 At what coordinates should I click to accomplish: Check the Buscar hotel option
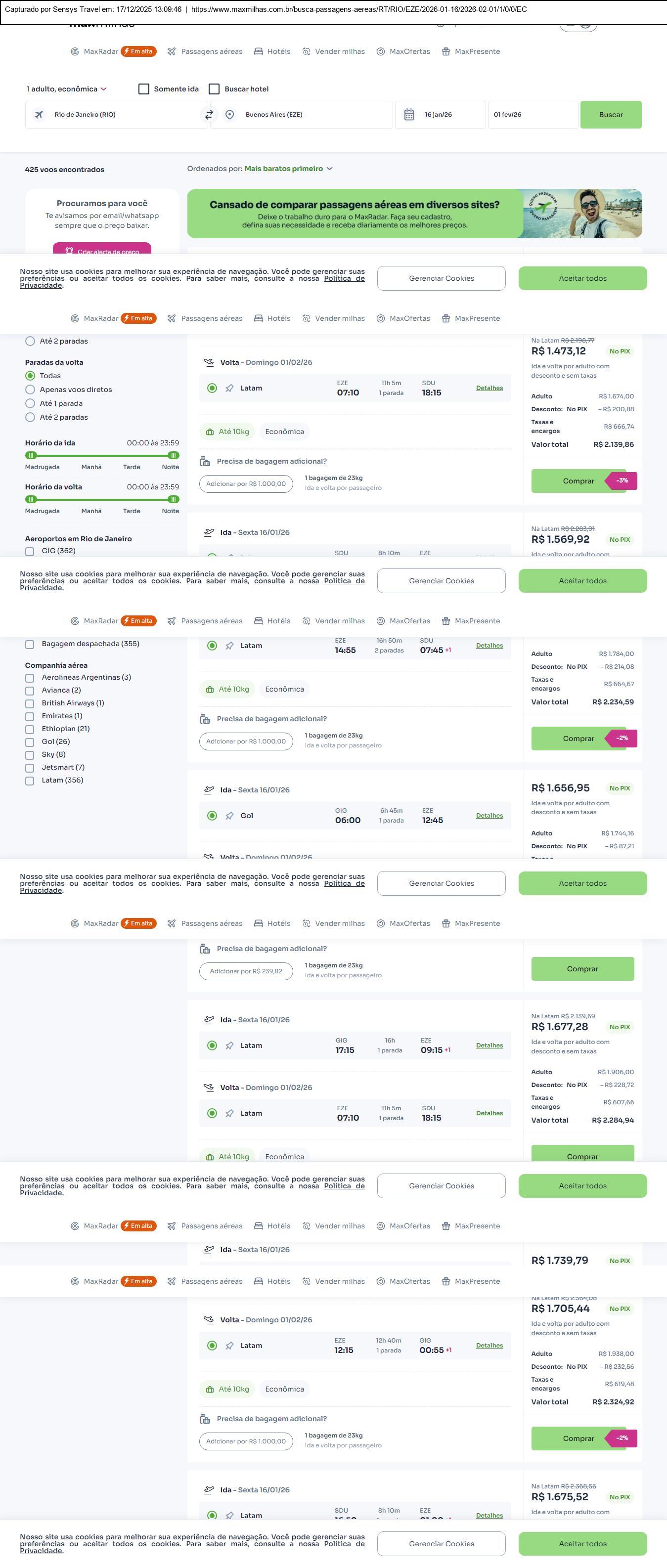tap(214, 89)
